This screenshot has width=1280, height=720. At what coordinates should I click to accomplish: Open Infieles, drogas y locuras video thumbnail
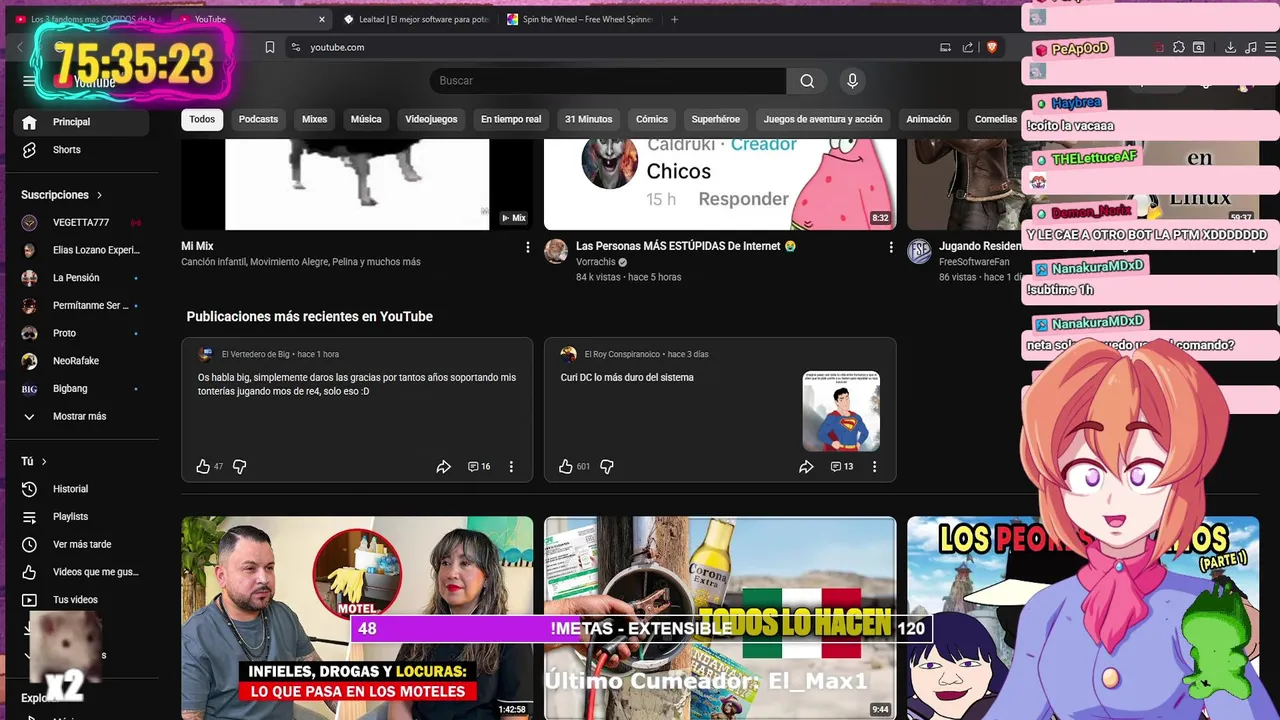coord(357,617)
